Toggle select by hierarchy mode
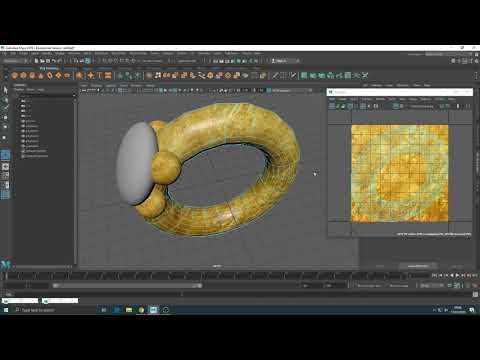This screenshot has width=480, height=360. point(76,61)
